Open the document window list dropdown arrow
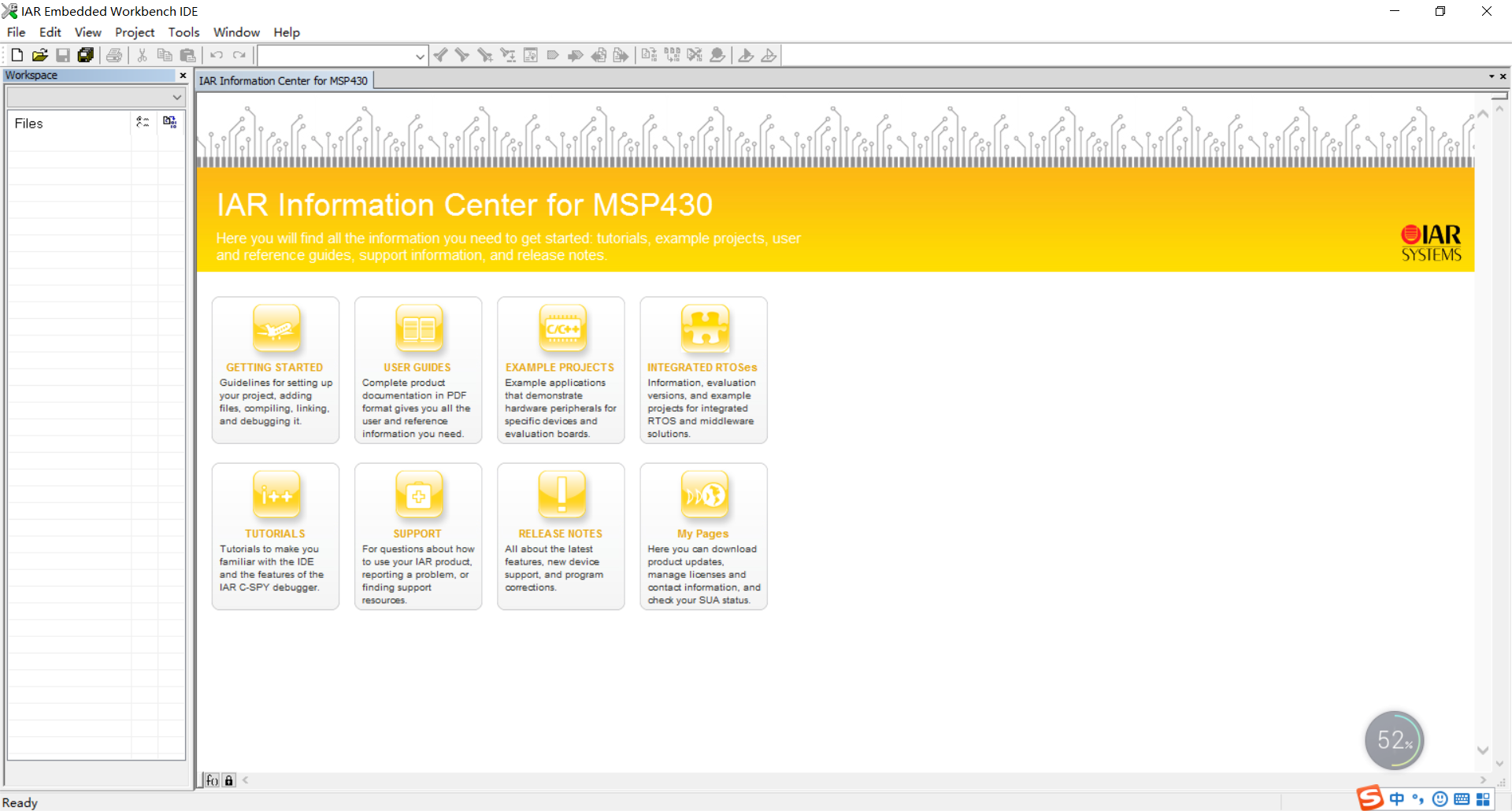The width and height of the screenshot is (1512, 811). pos(1492,76)
